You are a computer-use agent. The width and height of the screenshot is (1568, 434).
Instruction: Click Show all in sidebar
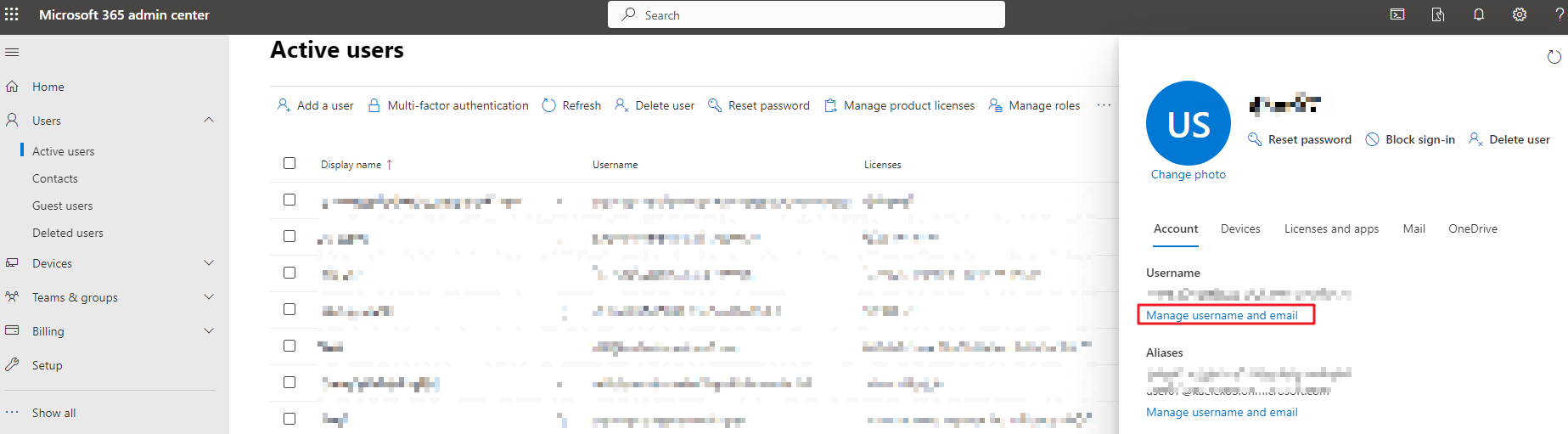54,413
